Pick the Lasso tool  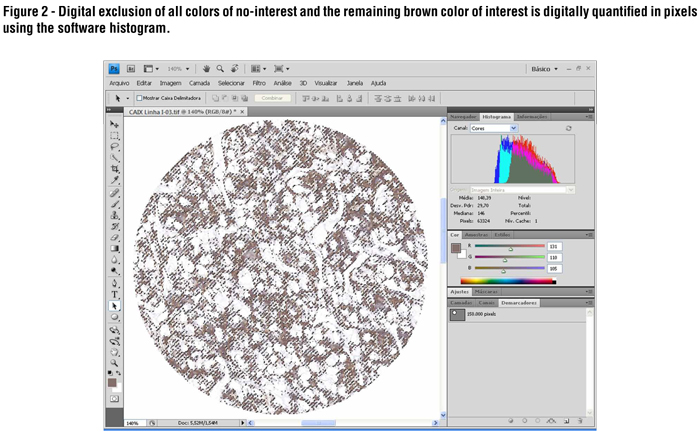tap(114, 147)
